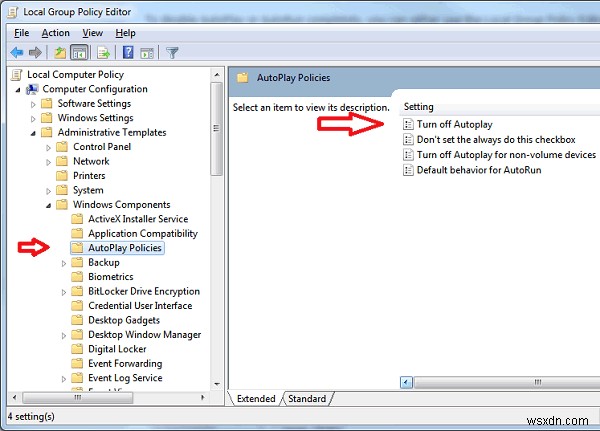
Task: Open the File menu
Action: pyautogui.click(x=21, y=33)
